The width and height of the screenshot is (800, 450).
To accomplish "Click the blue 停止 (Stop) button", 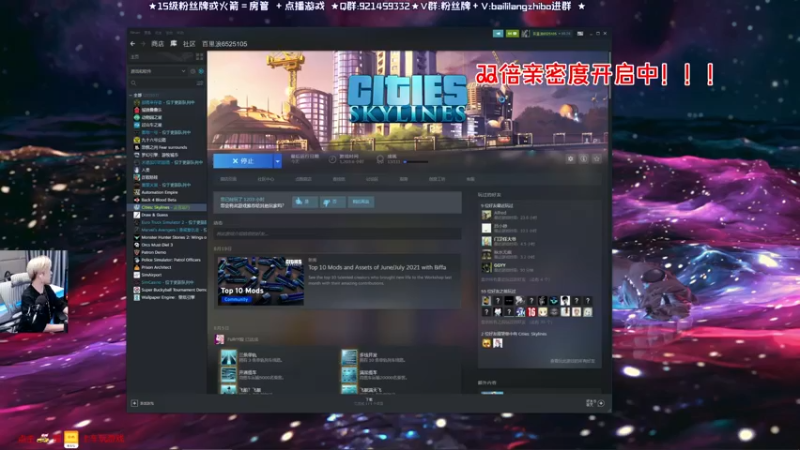I will [x=243, y=161].
